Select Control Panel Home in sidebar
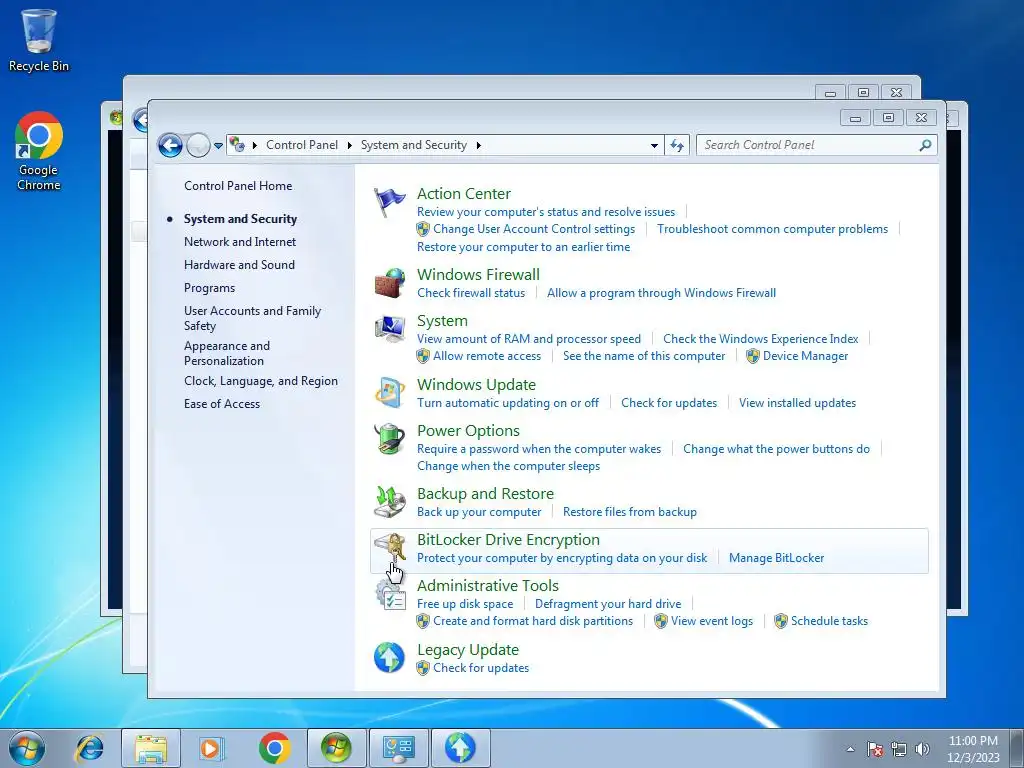The image size is (1024, 768). point(238,185)
